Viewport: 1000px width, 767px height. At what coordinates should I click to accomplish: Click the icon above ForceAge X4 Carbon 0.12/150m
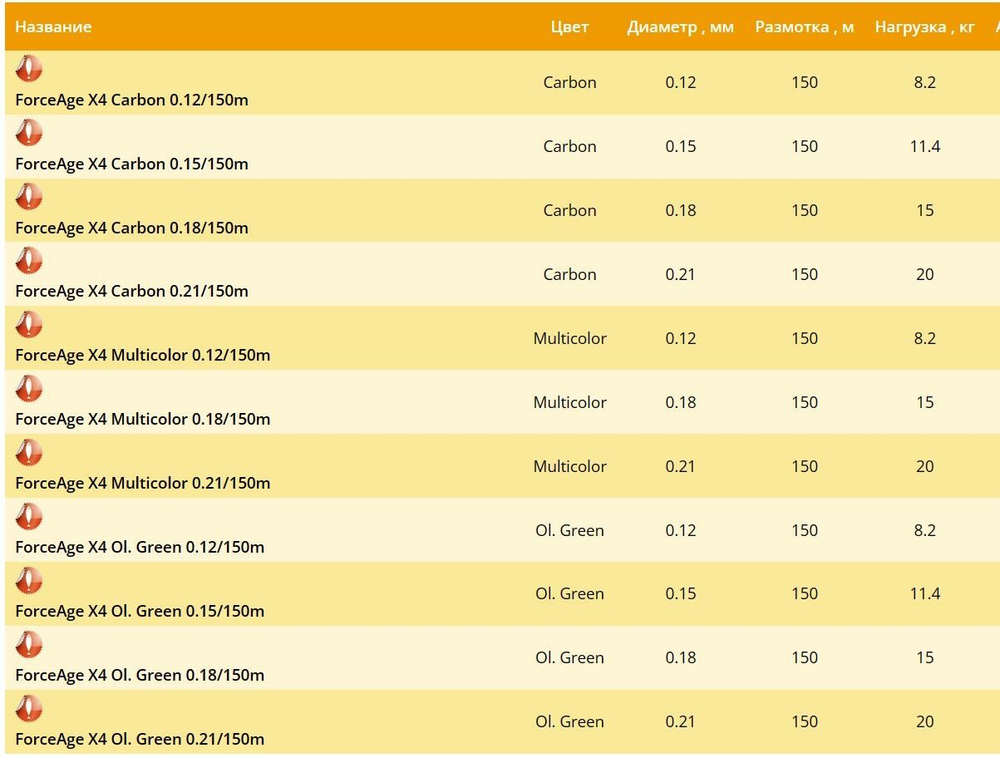29,69
